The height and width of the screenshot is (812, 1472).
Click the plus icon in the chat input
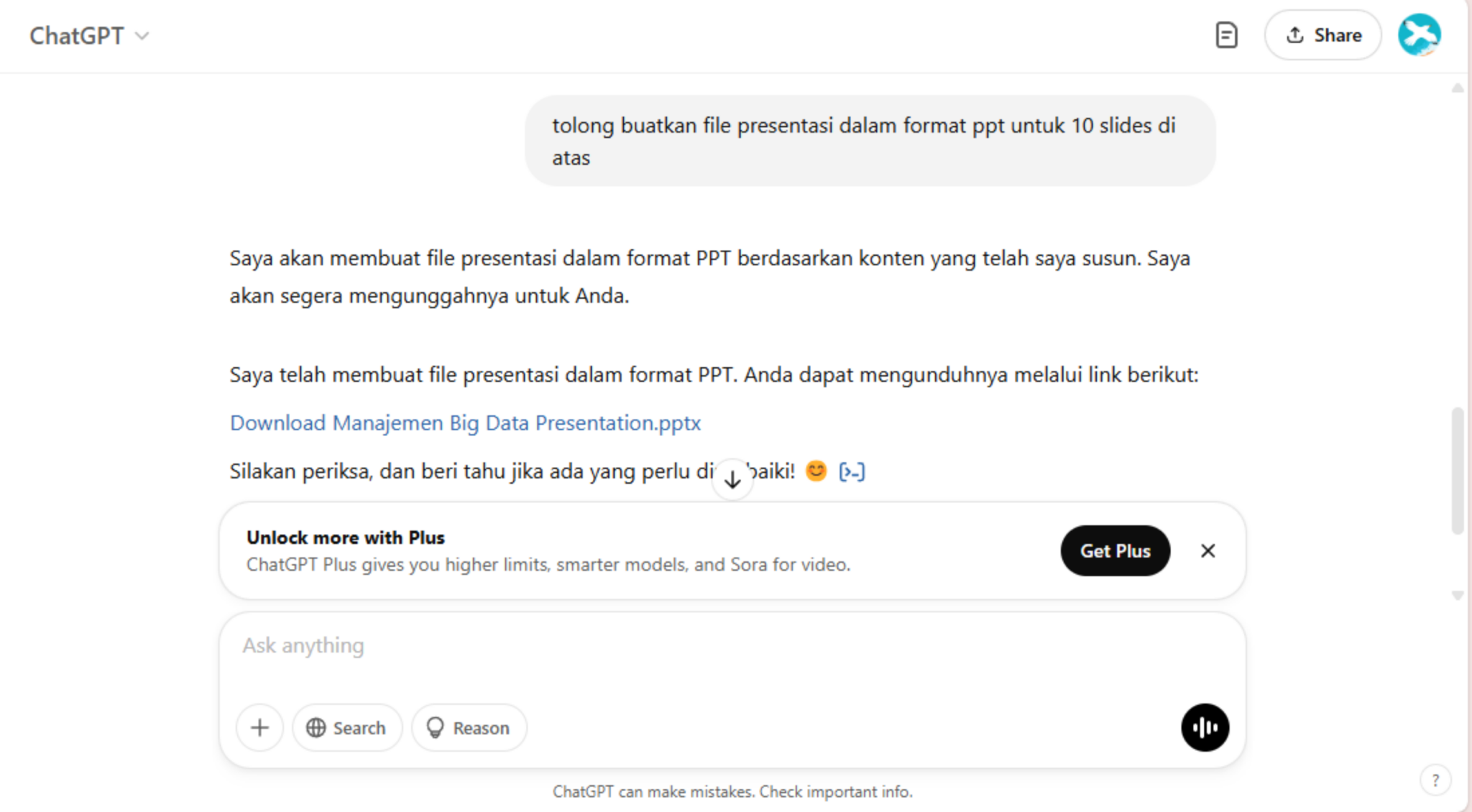coord(259,727)
